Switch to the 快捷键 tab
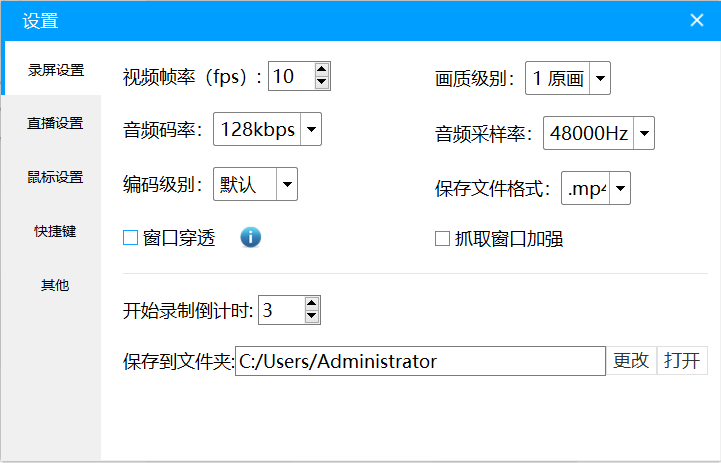The width and height of the screenshot is (721, 463). tap(55, 231)
